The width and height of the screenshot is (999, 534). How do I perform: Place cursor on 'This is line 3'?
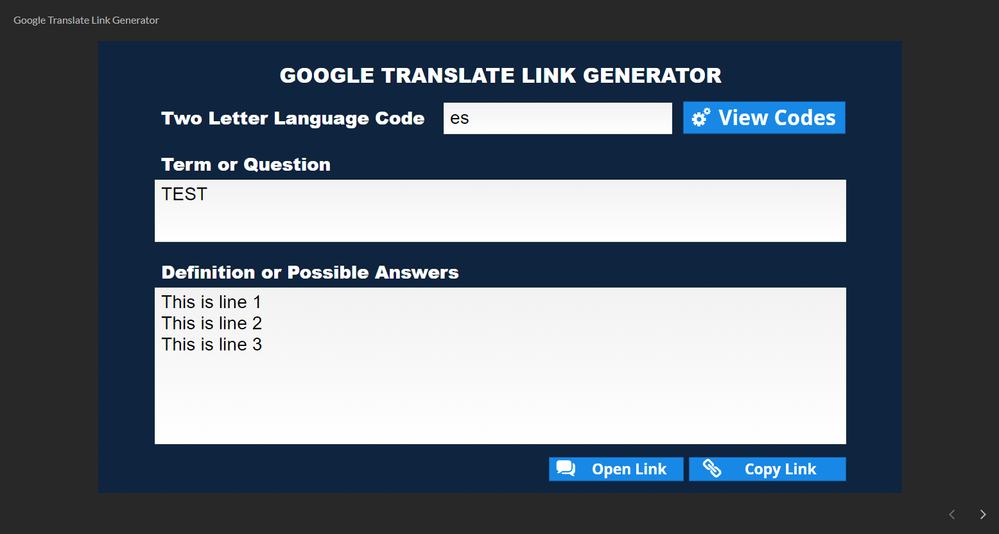coord(211,344)
